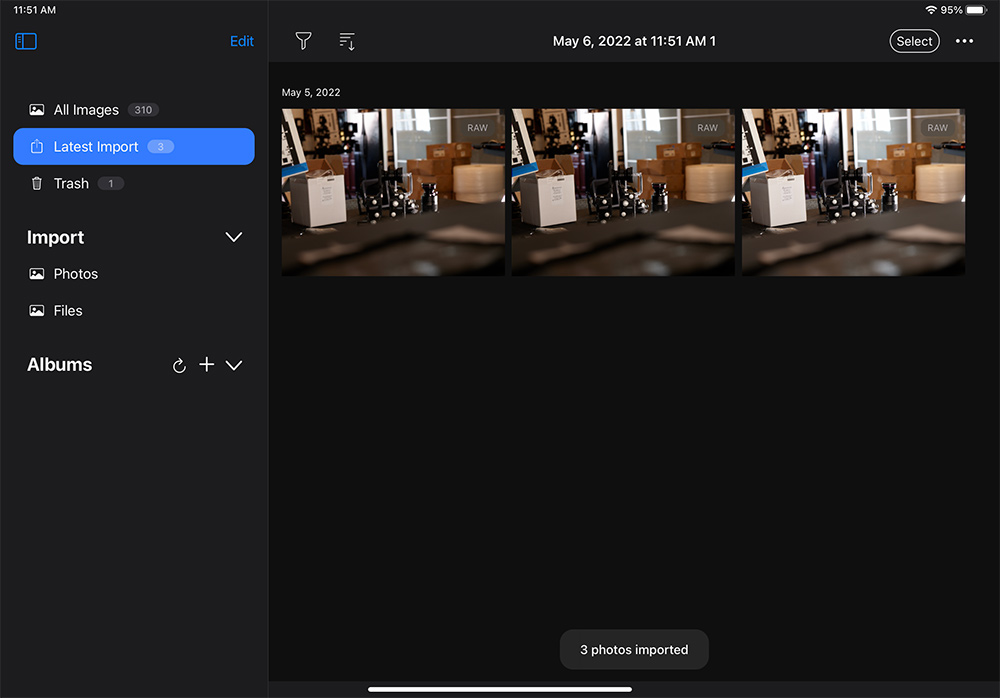The image size is (1000, 698).
Task: Click the Files import icon
Action: click(x=37, y=311)
